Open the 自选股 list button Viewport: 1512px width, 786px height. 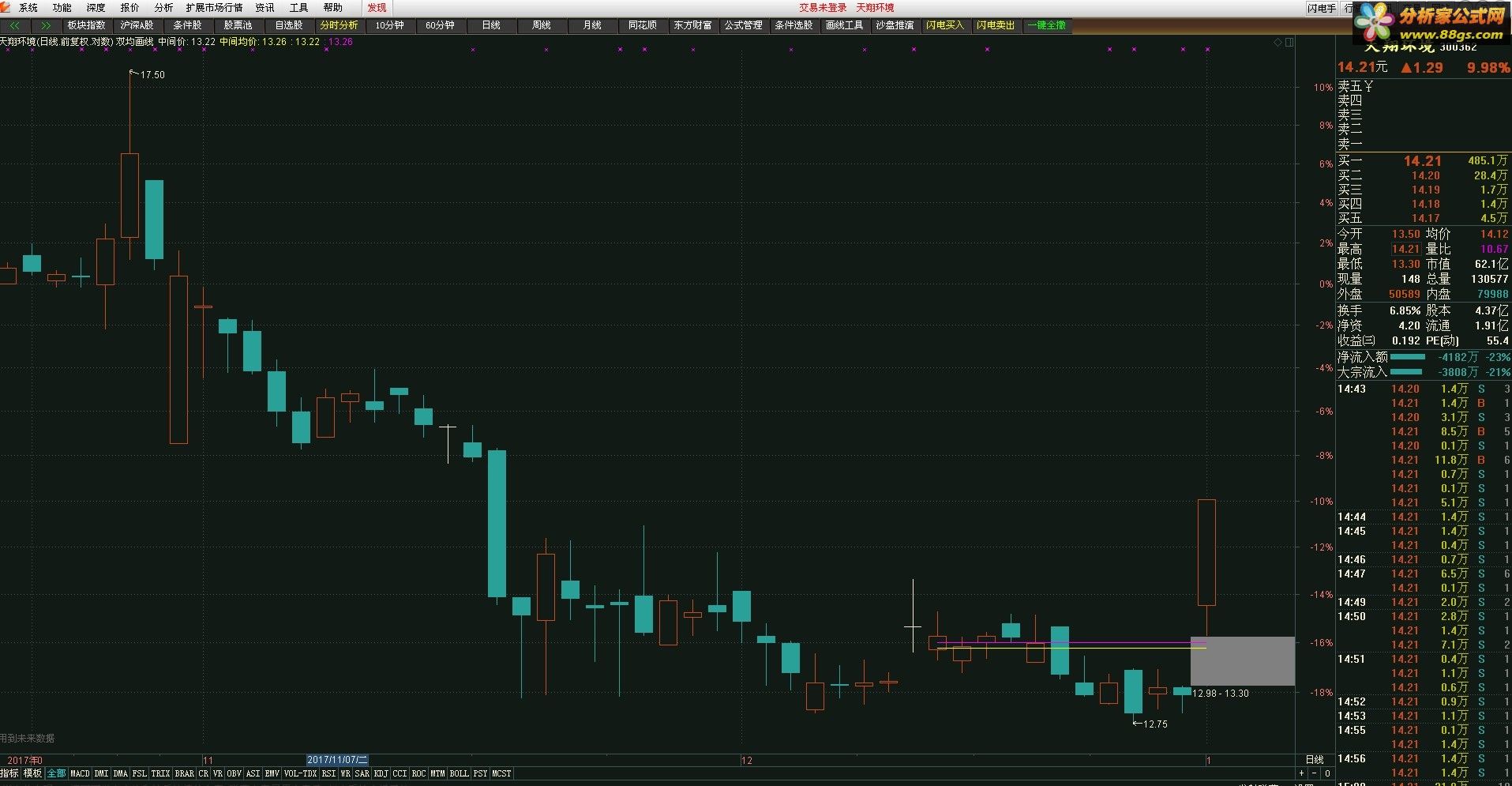point(288,25)
